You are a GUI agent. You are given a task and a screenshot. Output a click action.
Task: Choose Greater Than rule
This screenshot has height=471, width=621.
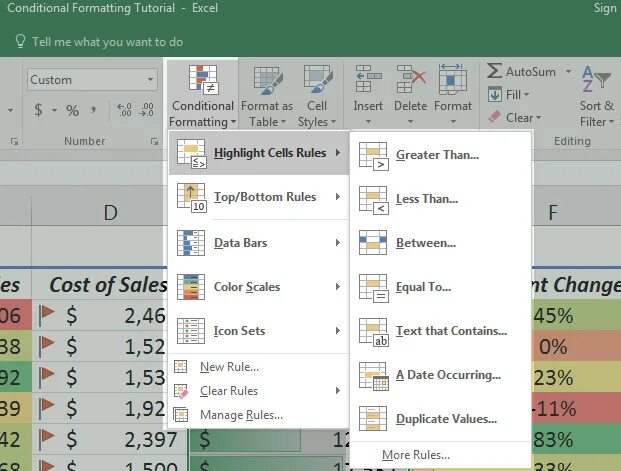tap(440, 155)
